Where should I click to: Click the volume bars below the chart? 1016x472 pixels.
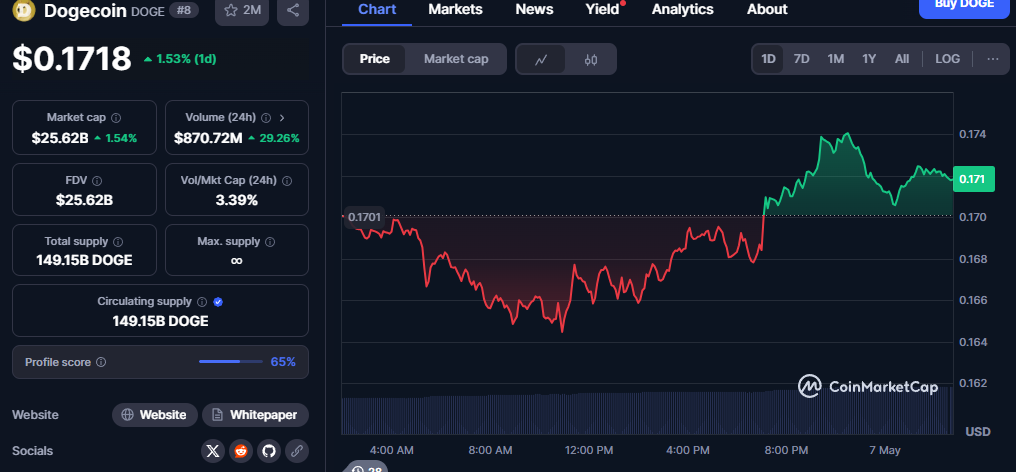[x=647, y=412]
